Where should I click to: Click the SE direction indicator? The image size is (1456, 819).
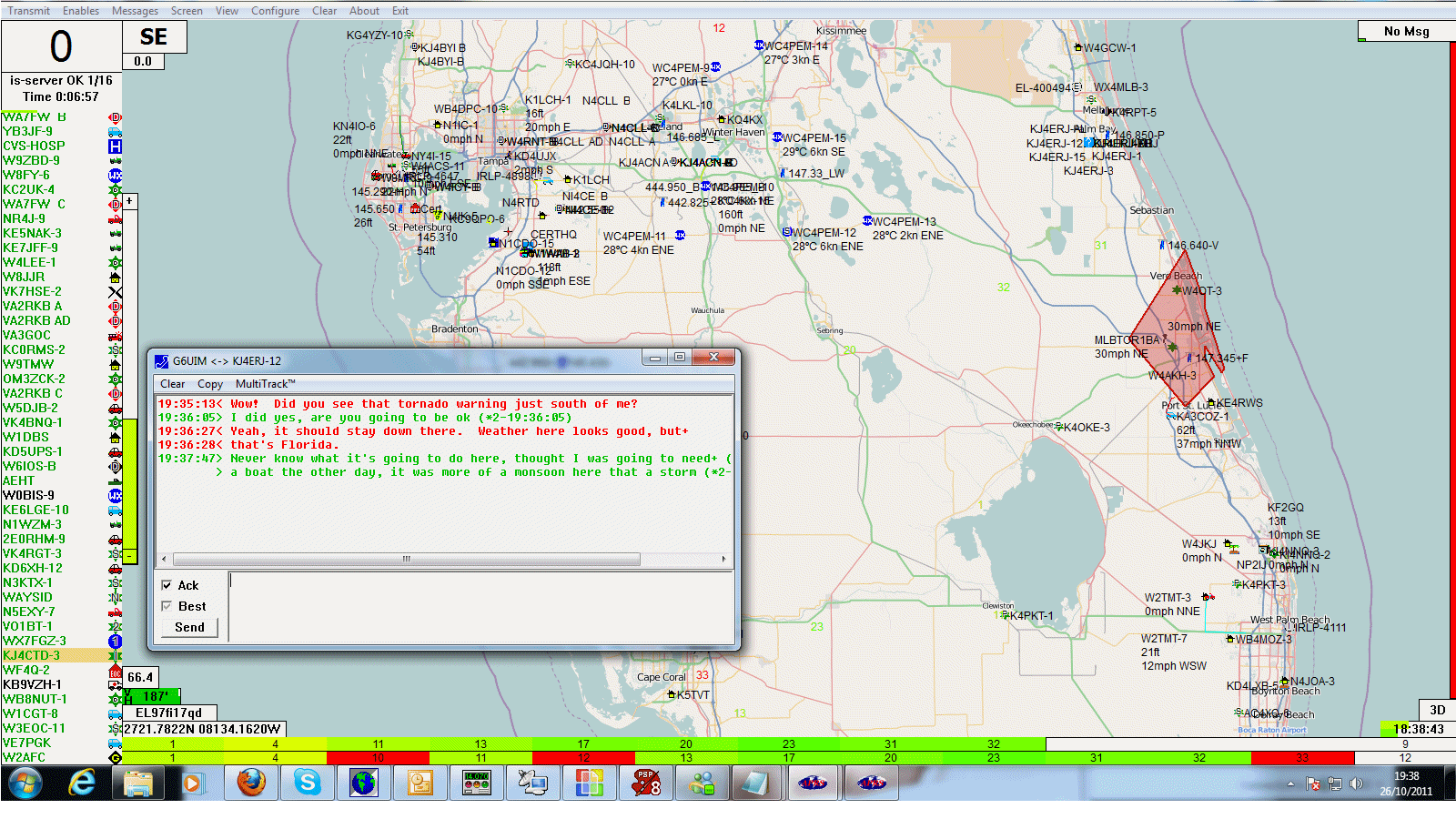point(154,37)
